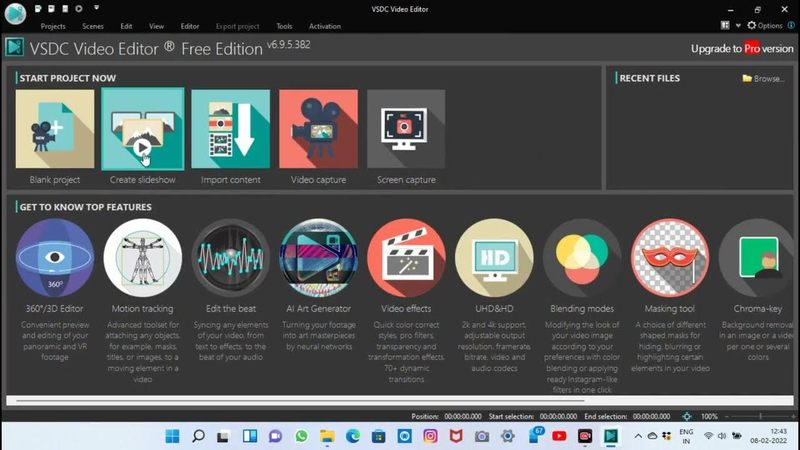Image resolution: width=800 pixels, height=450 pixels.
Task: Open YouTube from the taskbar
Action: click(559, 436)
